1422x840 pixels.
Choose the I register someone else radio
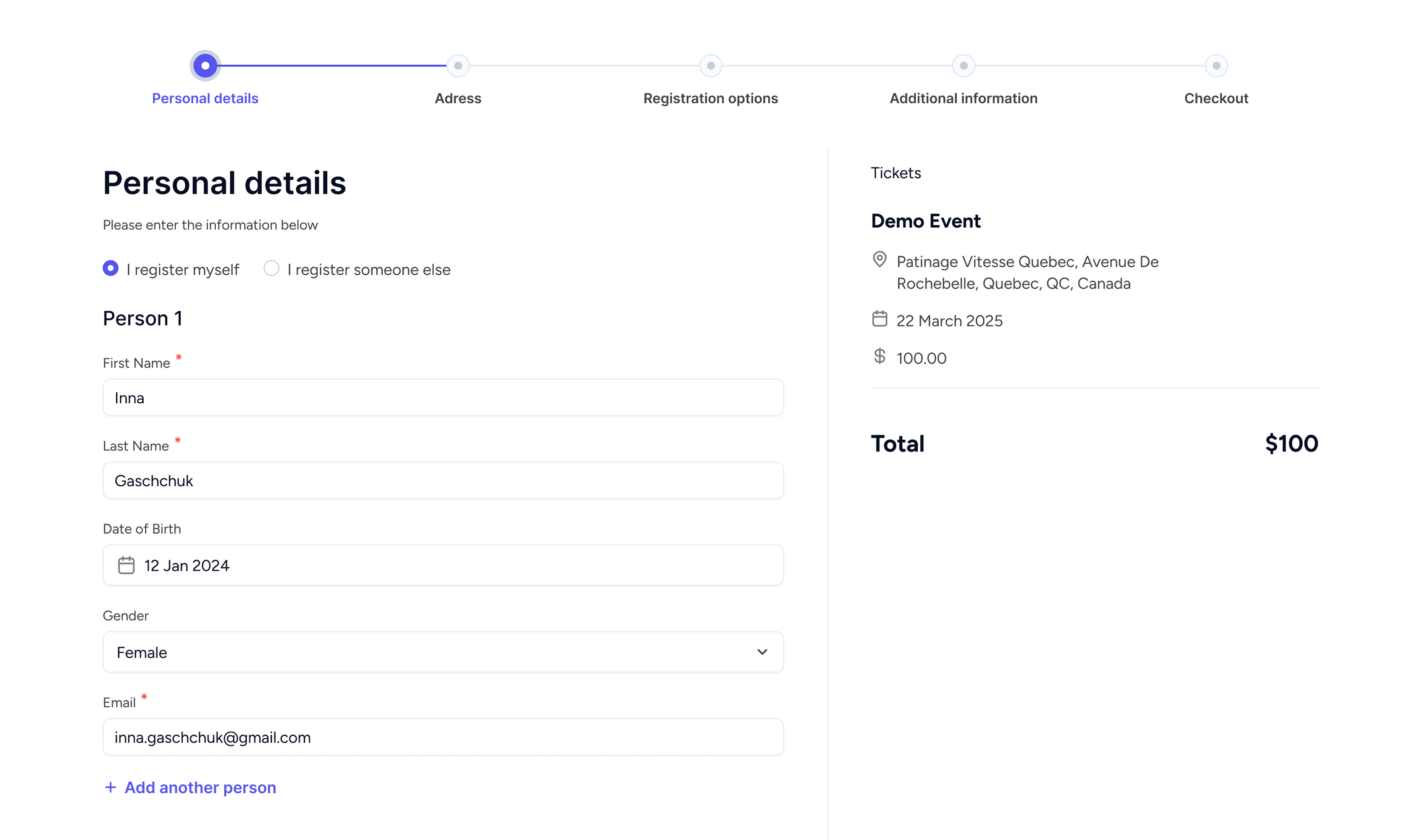[x=271, y=268]
